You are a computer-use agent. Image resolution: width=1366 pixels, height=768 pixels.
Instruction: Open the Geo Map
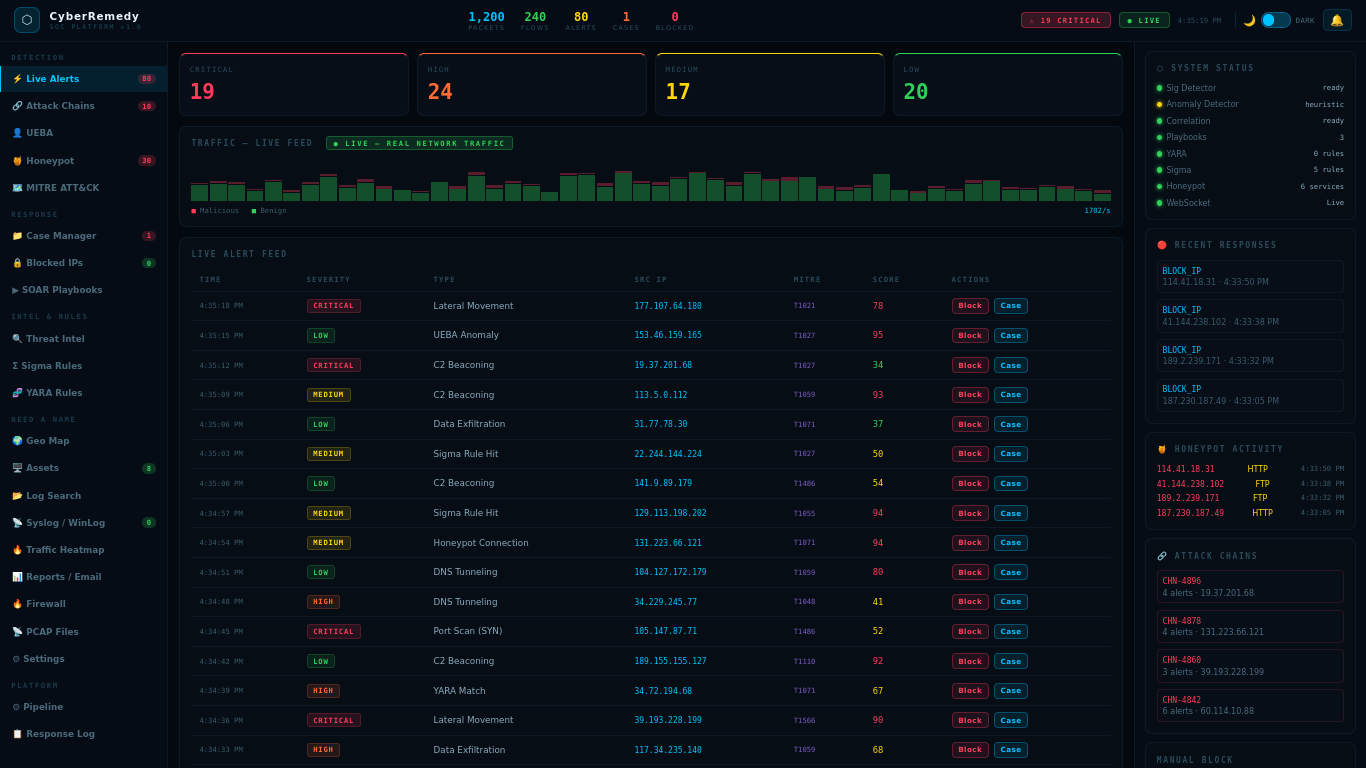[x=44, y=440]
